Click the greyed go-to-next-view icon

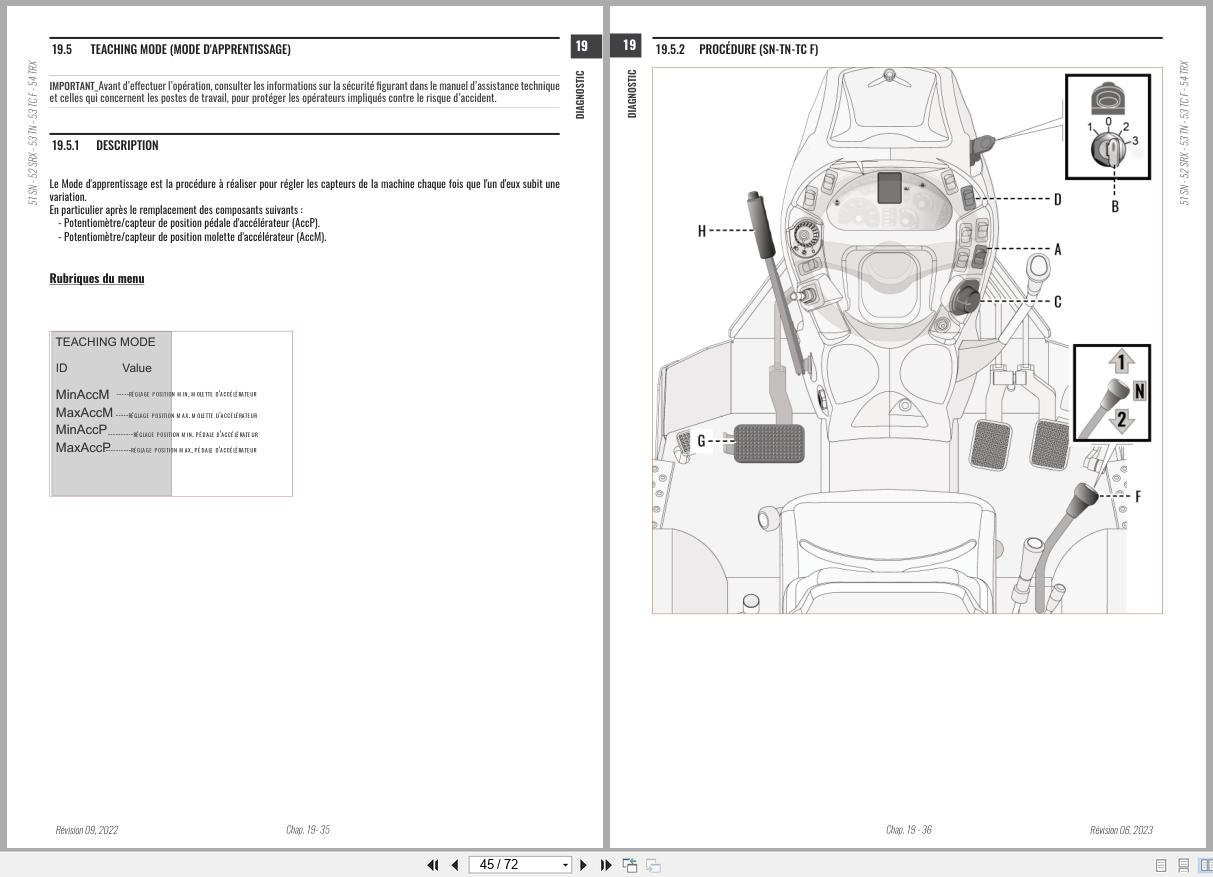tap(653, 865)
